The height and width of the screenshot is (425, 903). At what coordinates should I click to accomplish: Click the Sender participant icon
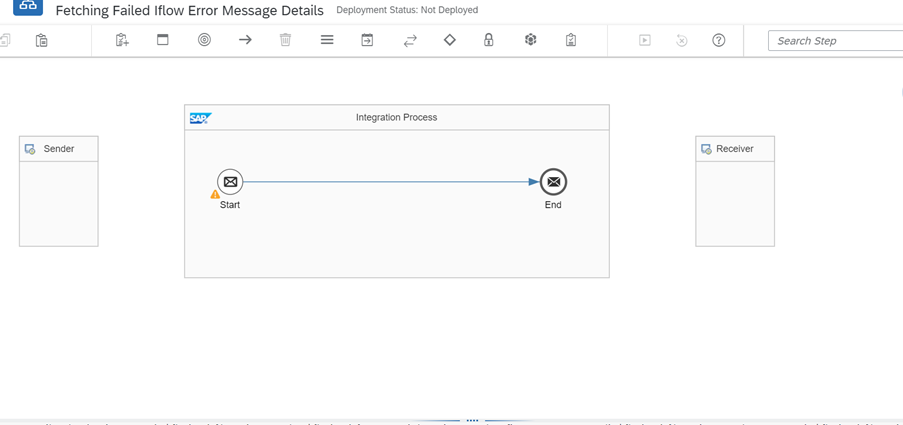pos(30,149)
